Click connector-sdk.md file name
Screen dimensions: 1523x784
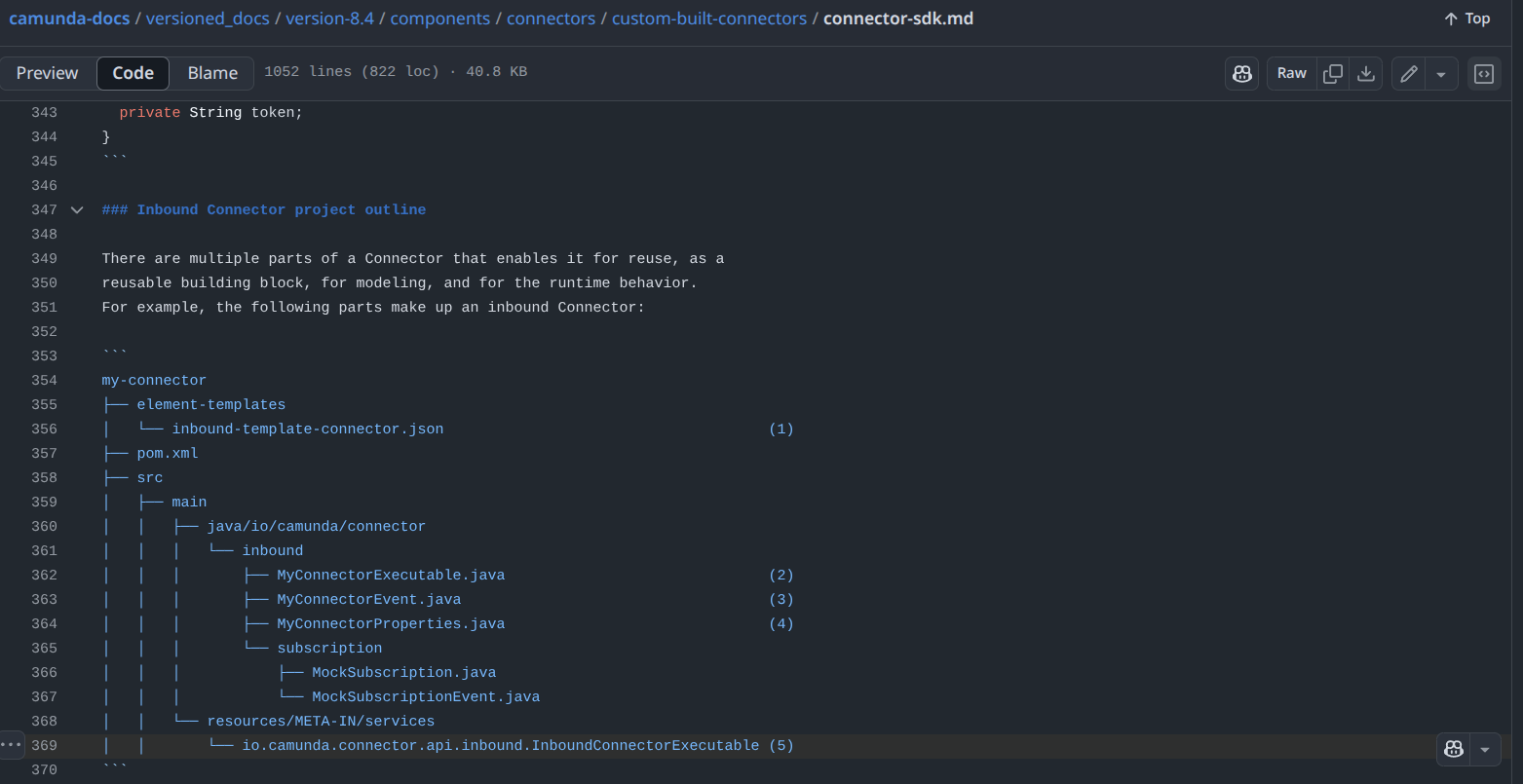click(x=898, y=19)
